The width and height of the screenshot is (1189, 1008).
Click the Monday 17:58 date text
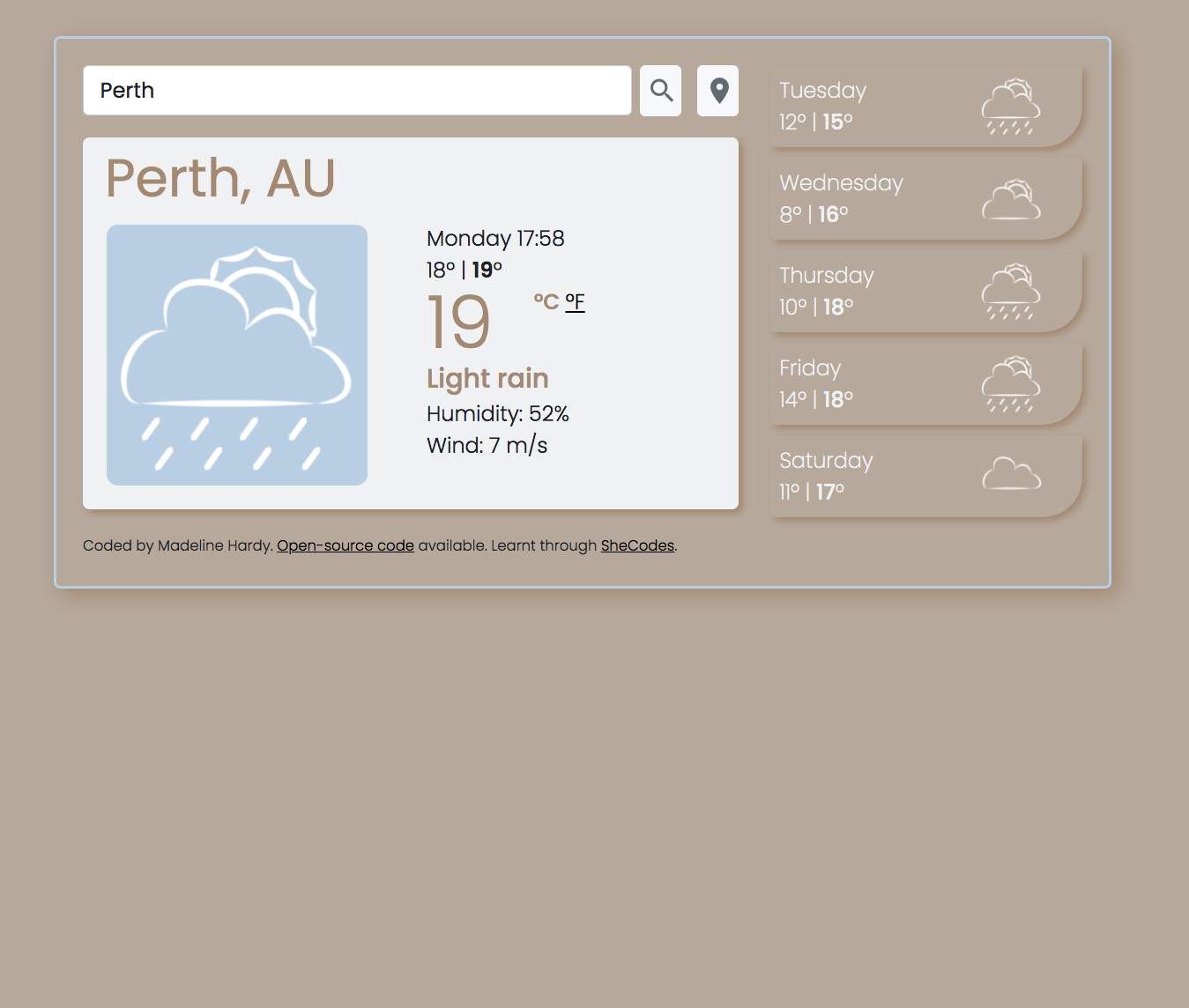click(x=495, y=239)
